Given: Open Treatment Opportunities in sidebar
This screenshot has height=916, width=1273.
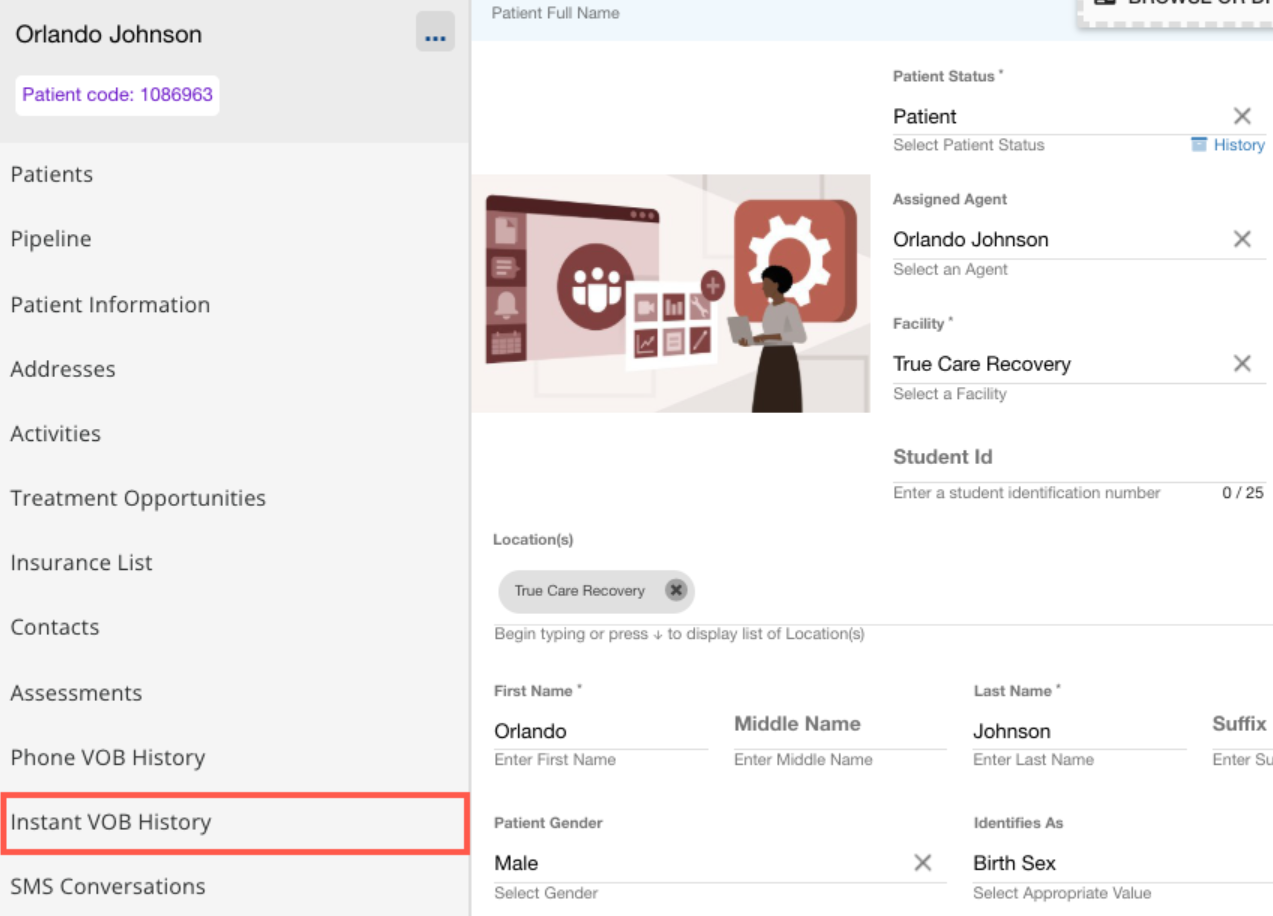Looking at the screenshot, I should tap(138, 498).
